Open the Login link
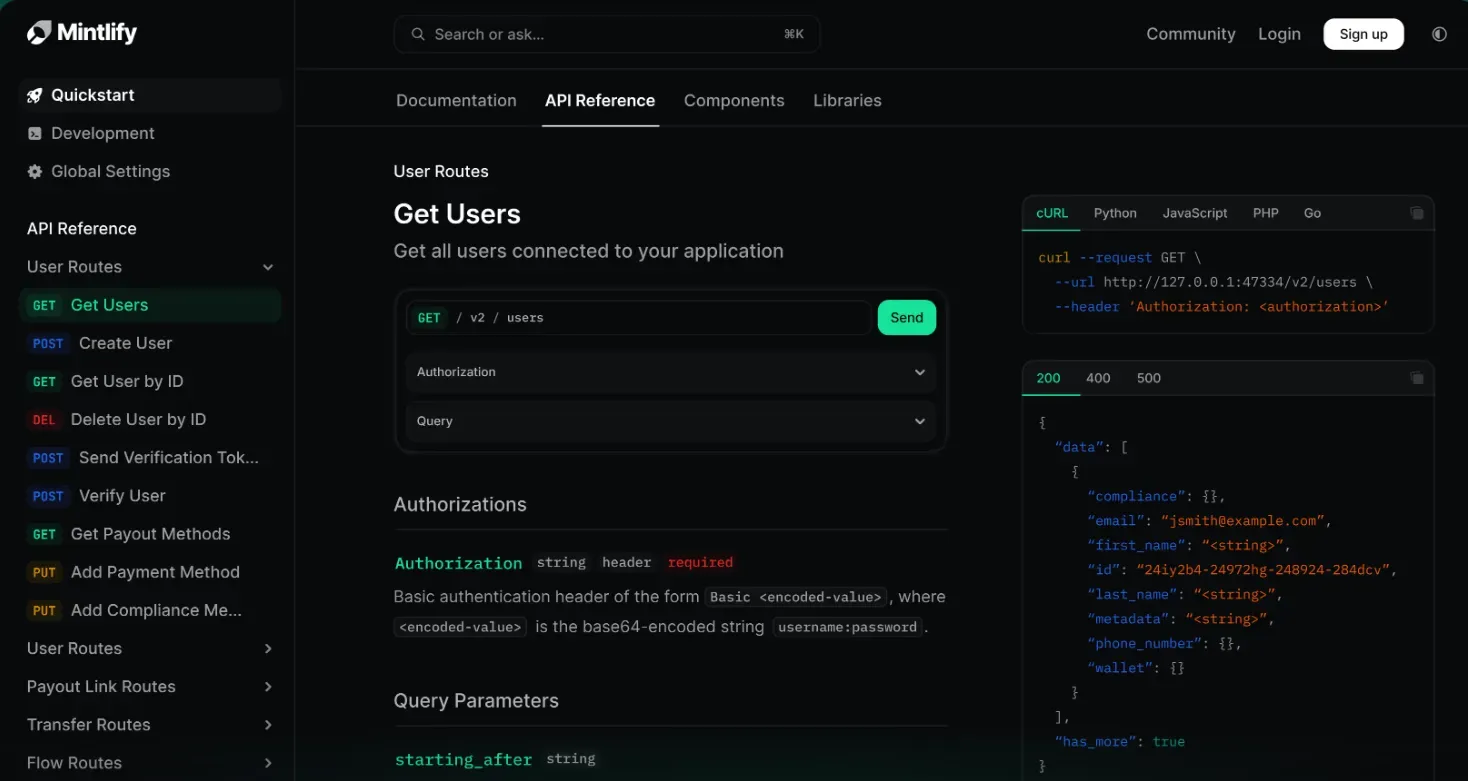Viewport: 1468px width, 781px height. (x=1279, y=34)
